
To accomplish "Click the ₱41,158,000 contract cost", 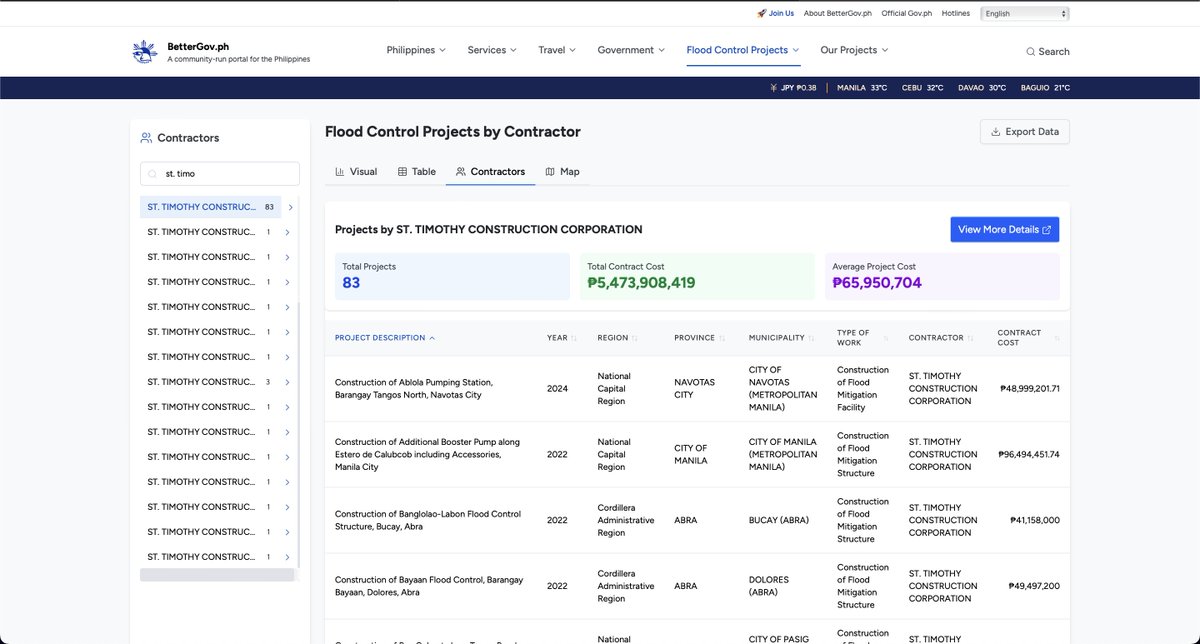I will coord(1035,520).
